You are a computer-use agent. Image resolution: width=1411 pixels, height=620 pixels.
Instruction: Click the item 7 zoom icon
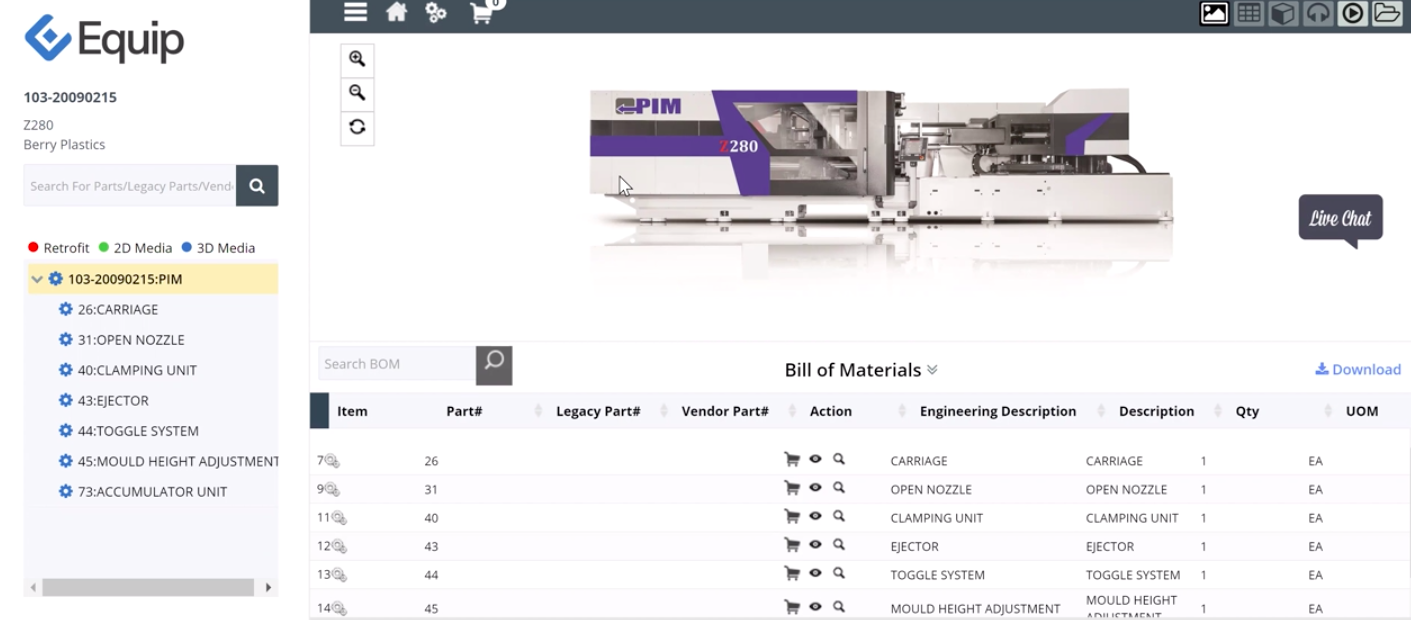tap(332, 461)
